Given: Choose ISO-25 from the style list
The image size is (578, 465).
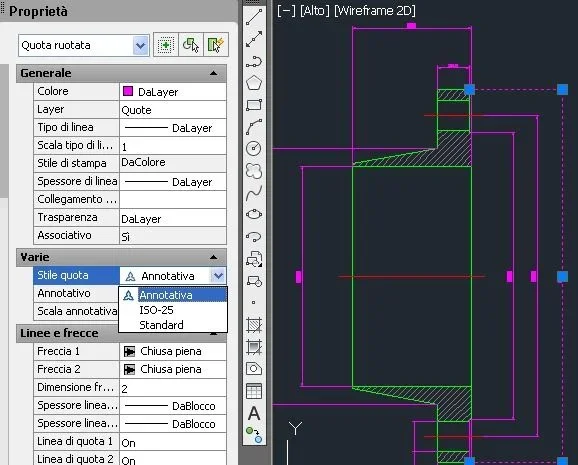Looking at the screenshot, I should [x=156, y=310].
